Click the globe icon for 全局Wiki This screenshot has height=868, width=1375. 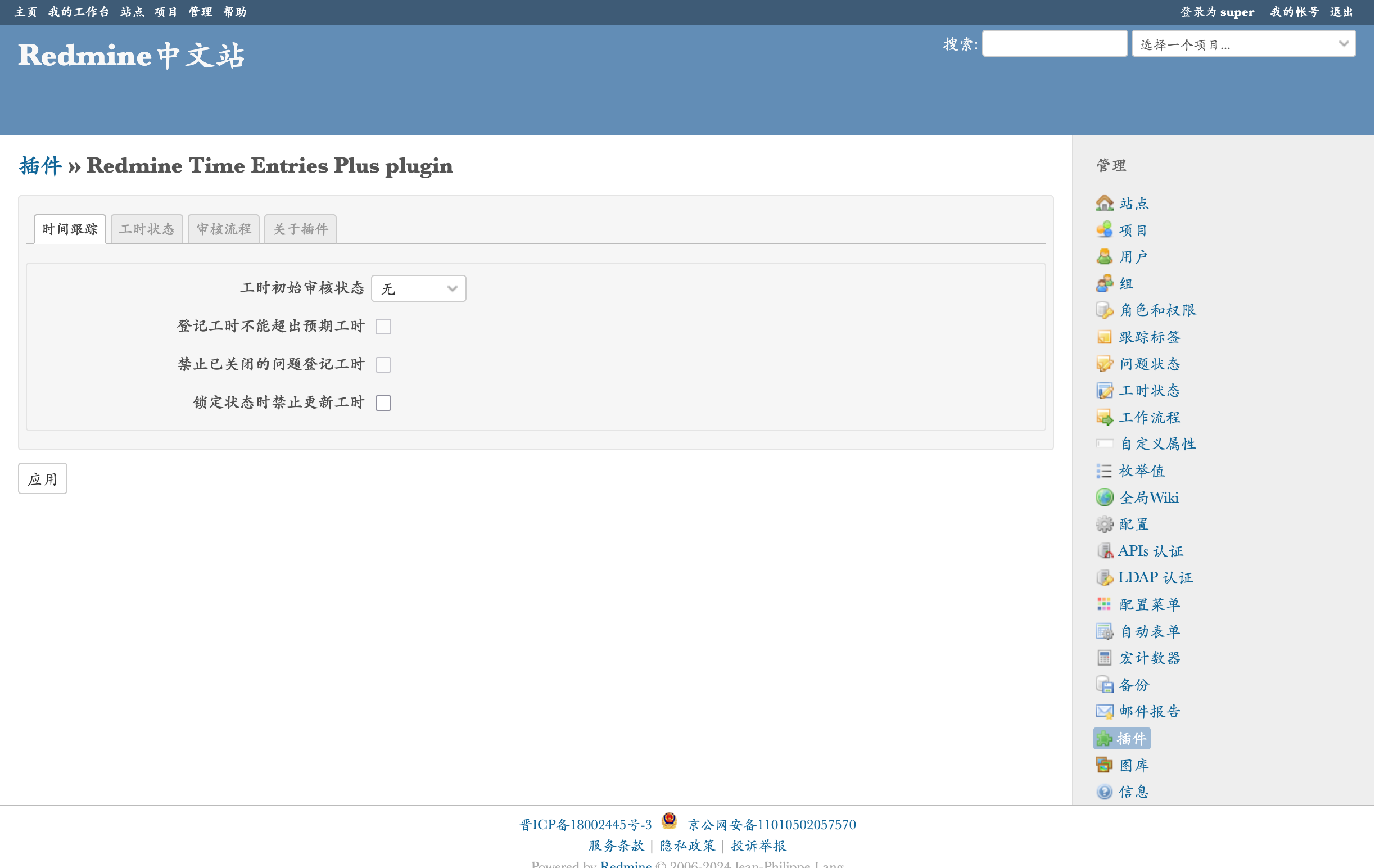click(x=1104, y=498)
